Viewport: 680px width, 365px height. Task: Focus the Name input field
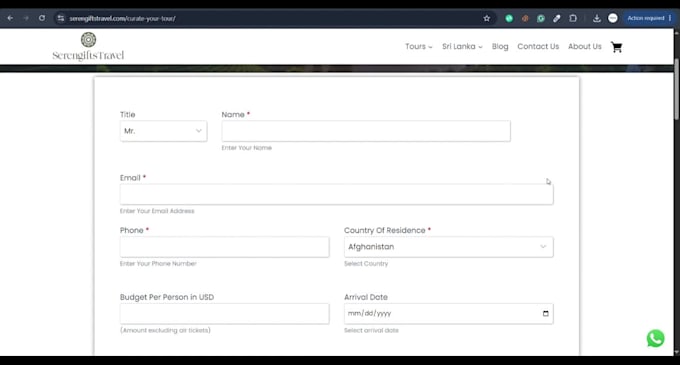(366, 131)
